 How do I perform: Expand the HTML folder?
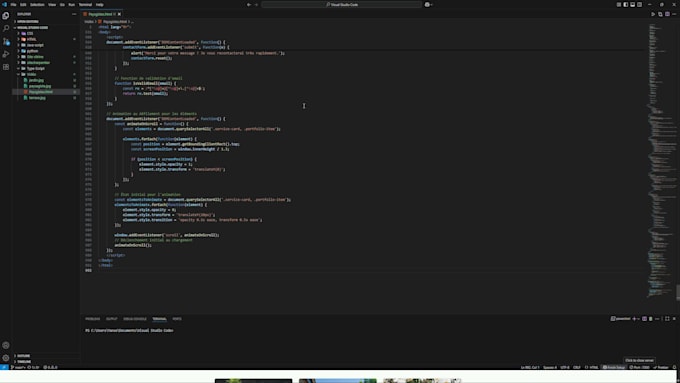(x=46, y=39)
